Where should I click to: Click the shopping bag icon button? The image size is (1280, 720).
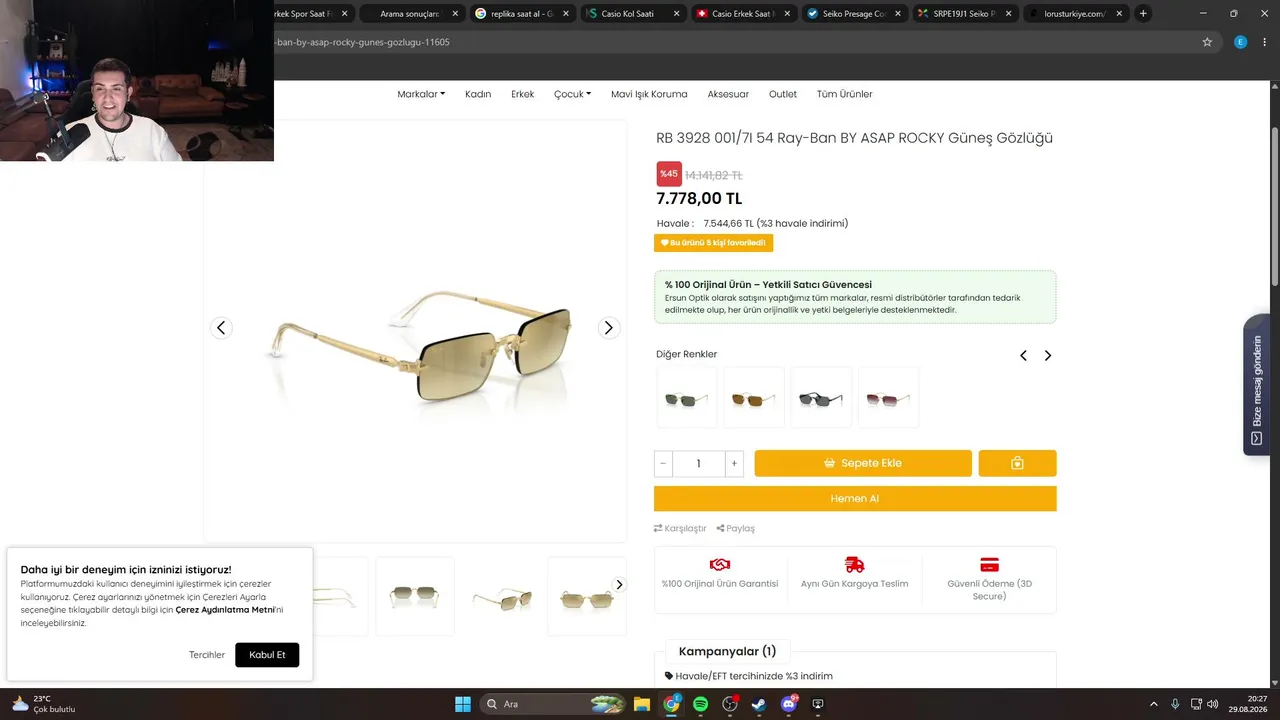(1017, 463)
